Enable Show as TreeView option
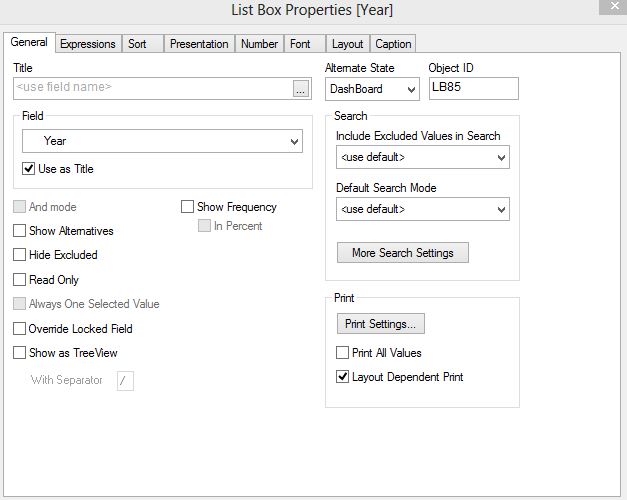 click(x=20, y=353)
